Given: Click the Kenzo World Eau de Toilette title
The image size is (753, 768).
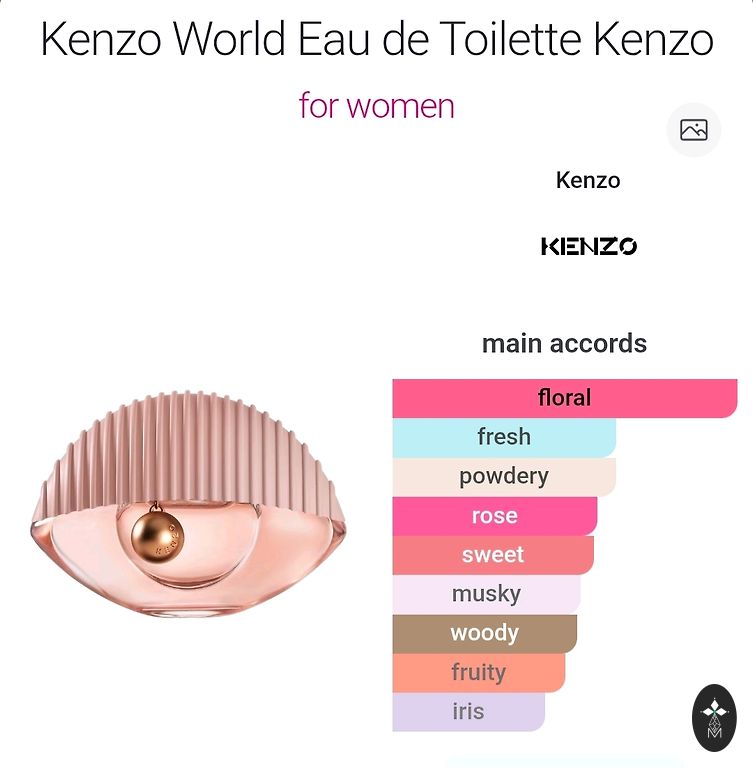Looking at the screenshot, I should tap(376, 38).
